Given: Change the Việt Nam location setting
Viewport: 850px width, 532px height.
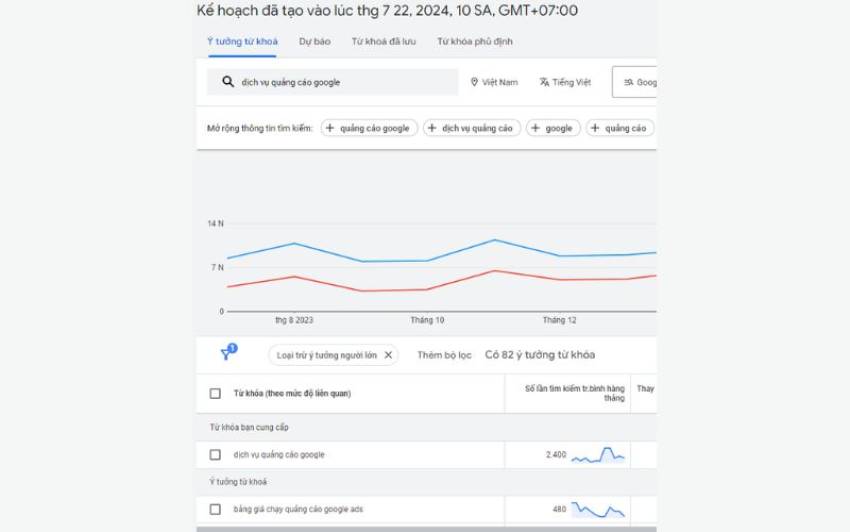Looking at the screenshot, I should tap(494, 82).
